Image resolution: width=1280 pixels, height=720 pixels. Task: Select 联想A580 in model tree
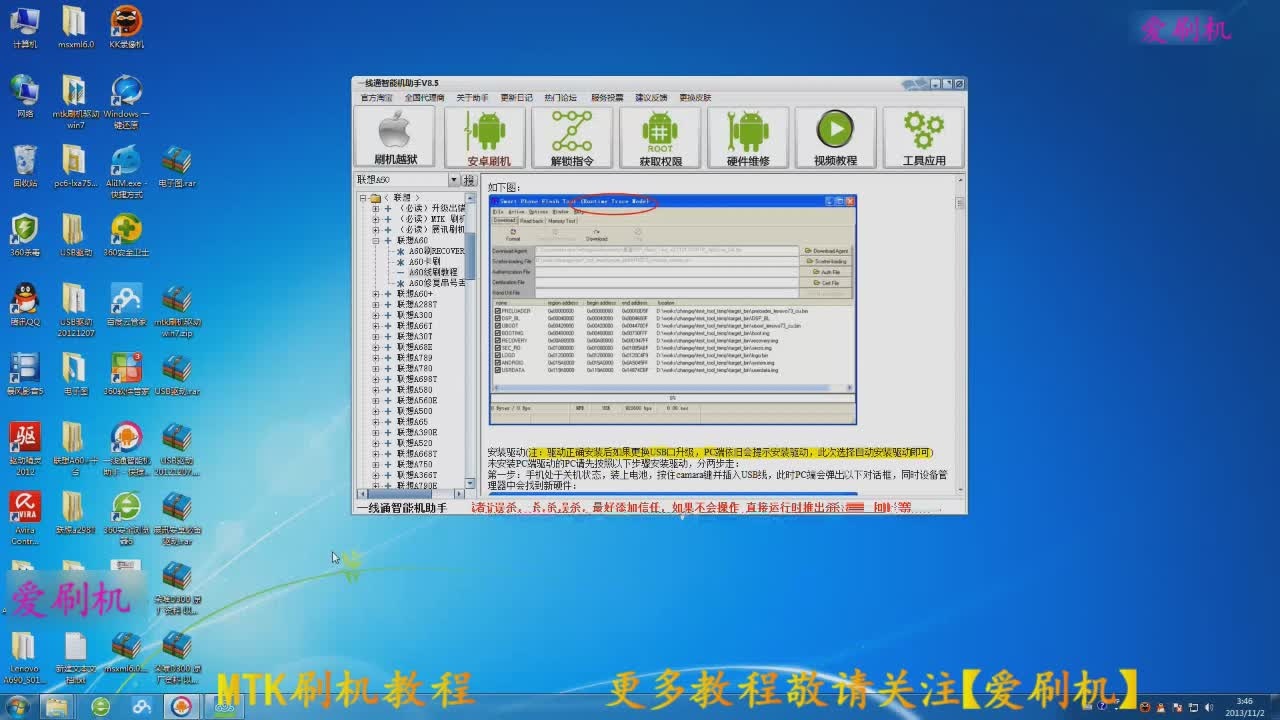point(415,390)
